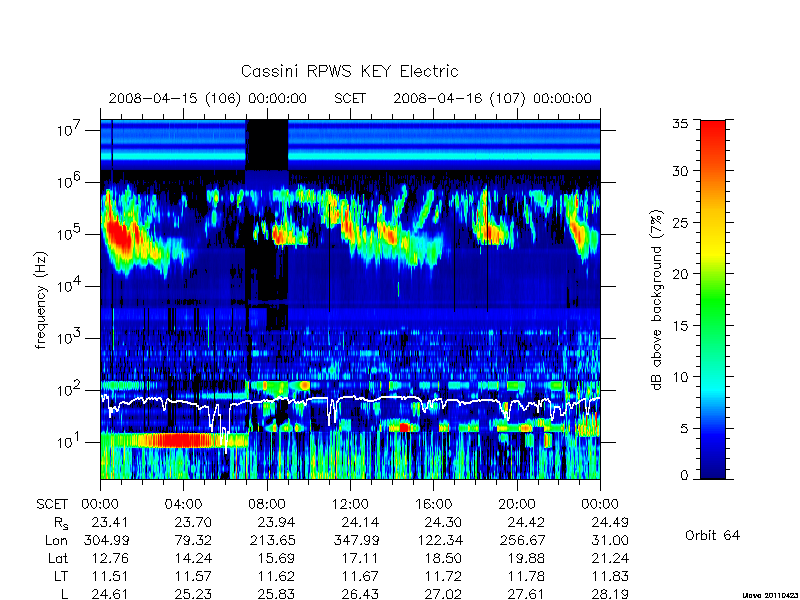Viewport: 800px width, 600px height.
Task: Click the 35 tick on the color scale
Action: pos(680,123)
